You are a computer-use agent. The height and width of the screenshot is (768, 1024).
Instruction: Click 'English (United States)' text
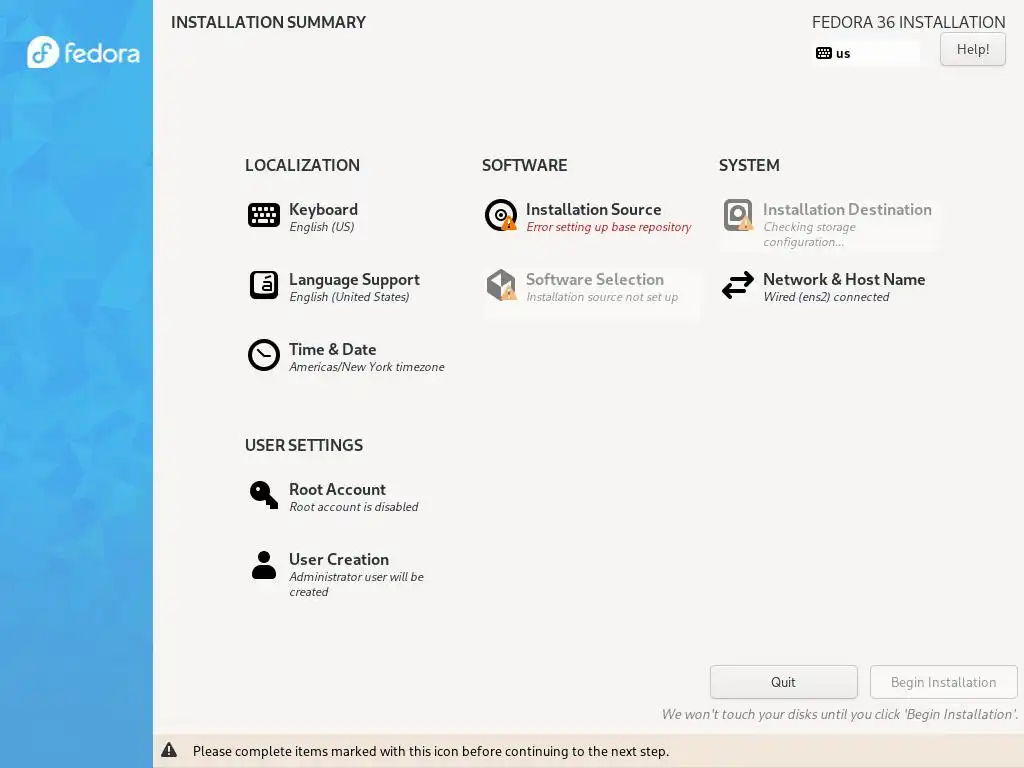point(349,296)
